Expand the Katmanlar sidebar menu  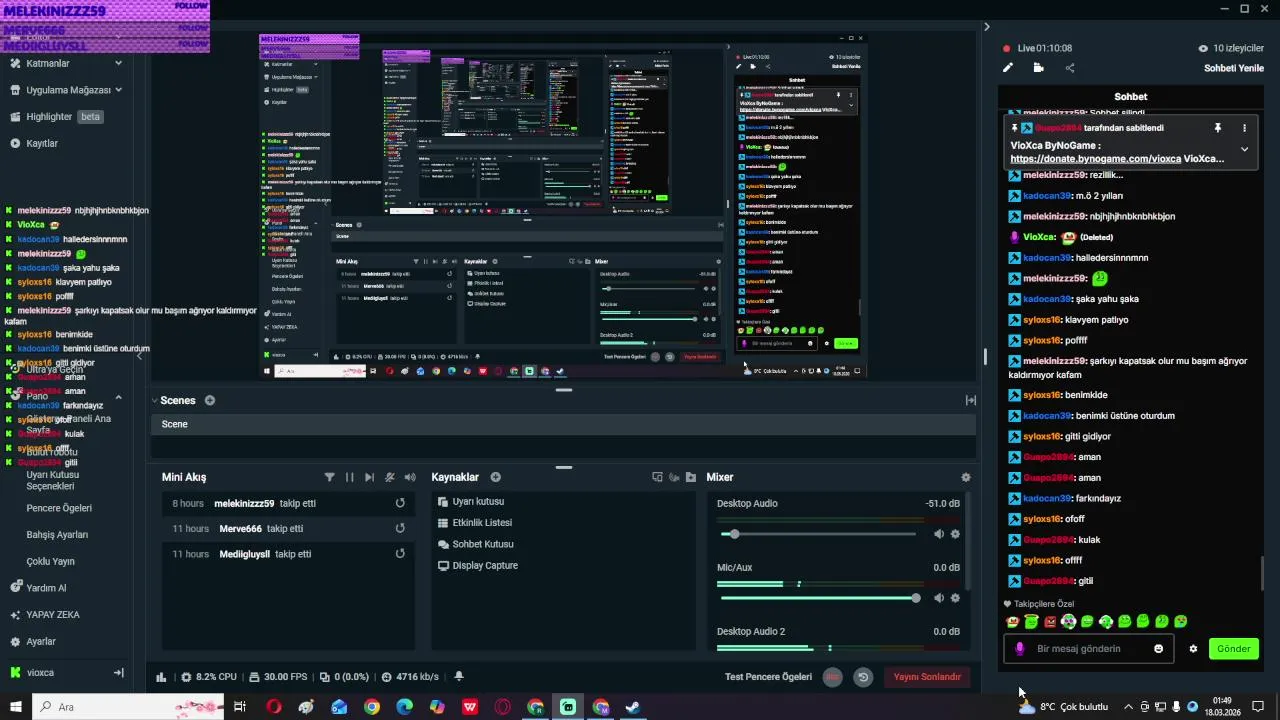coord(66,63)
